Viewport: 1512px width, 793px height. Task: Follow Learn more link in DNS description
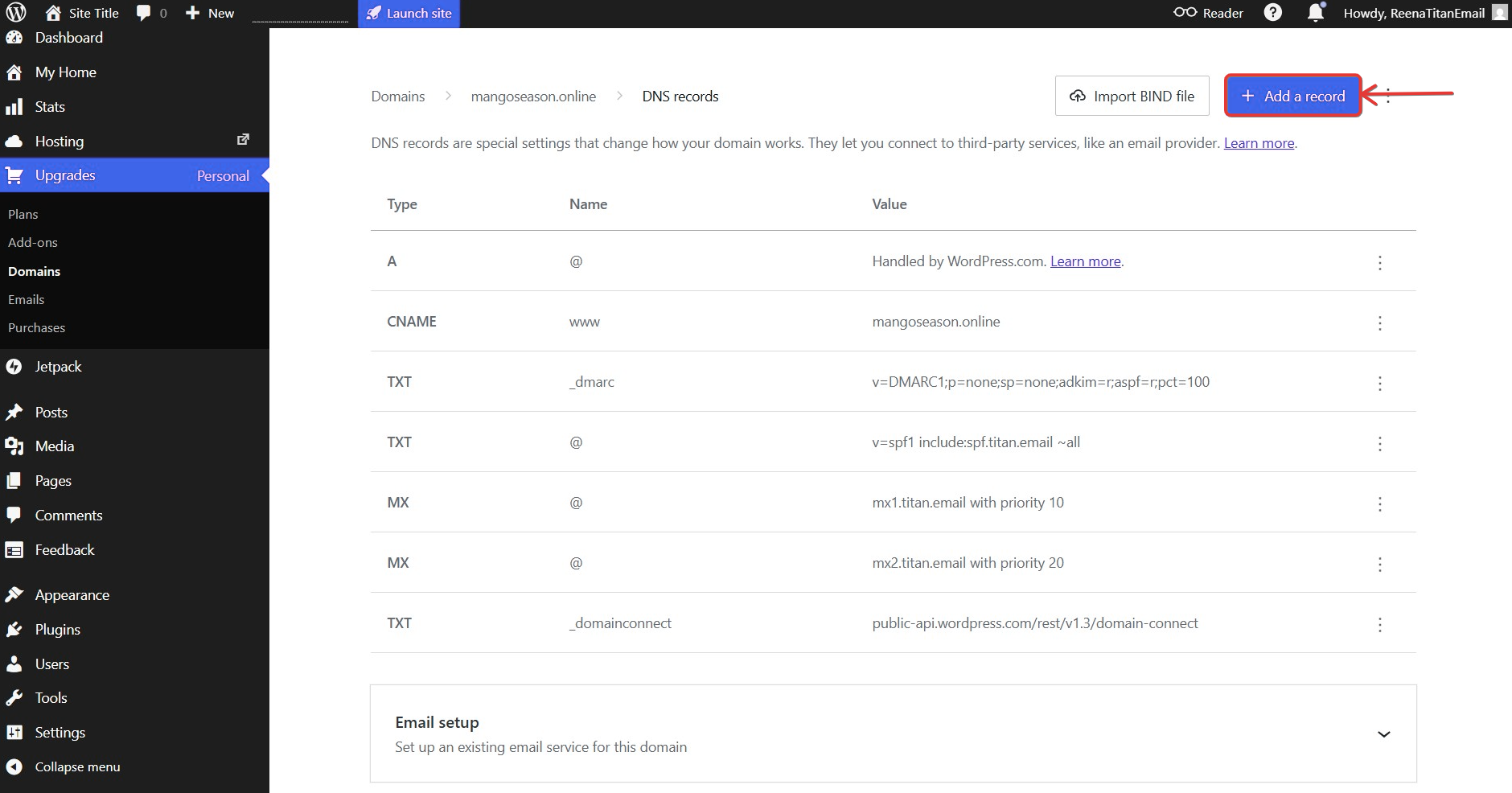pos(1259,143)
